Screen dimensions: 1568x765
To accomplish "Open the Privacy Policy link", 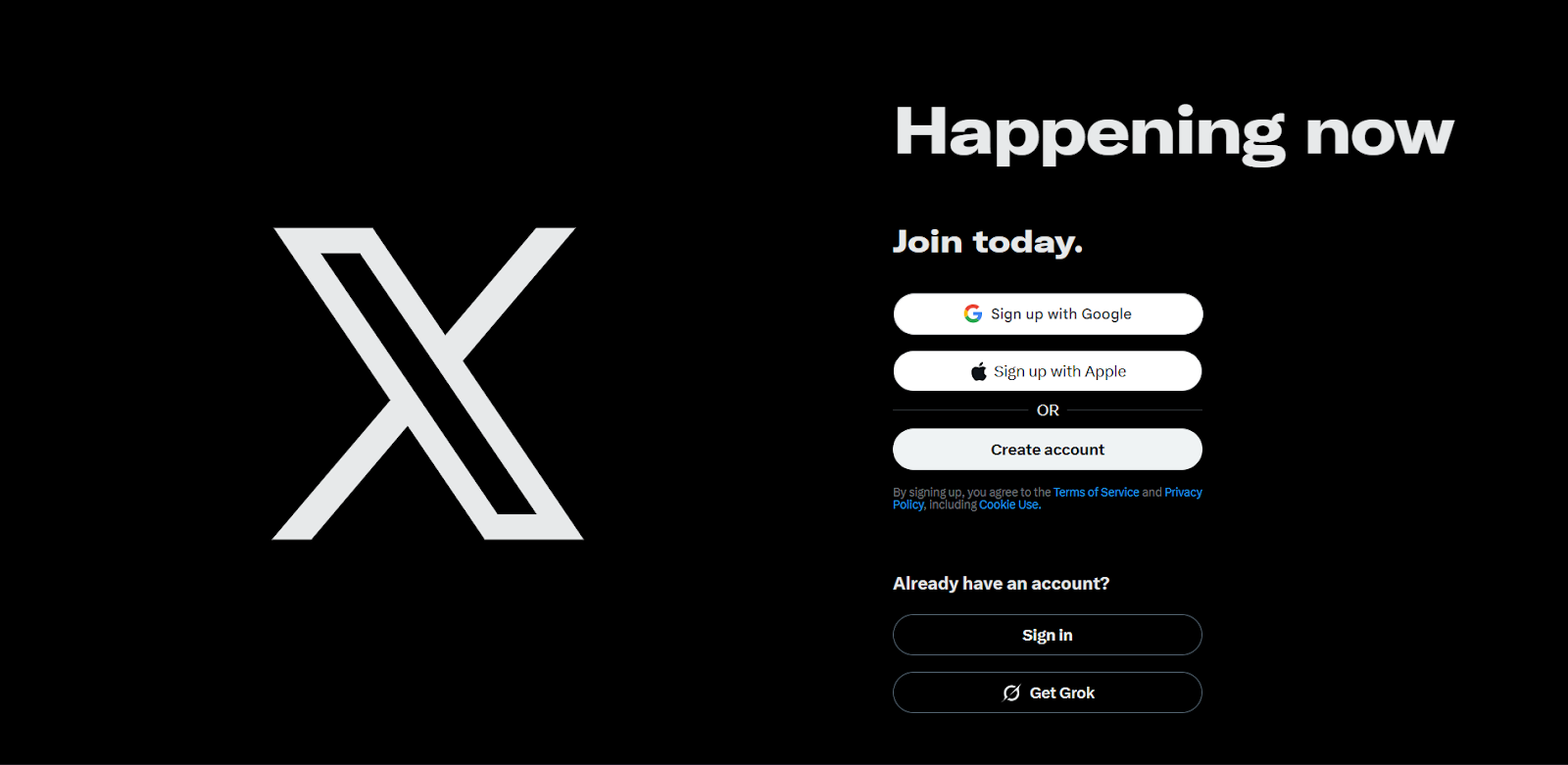I will [1183, 493].
